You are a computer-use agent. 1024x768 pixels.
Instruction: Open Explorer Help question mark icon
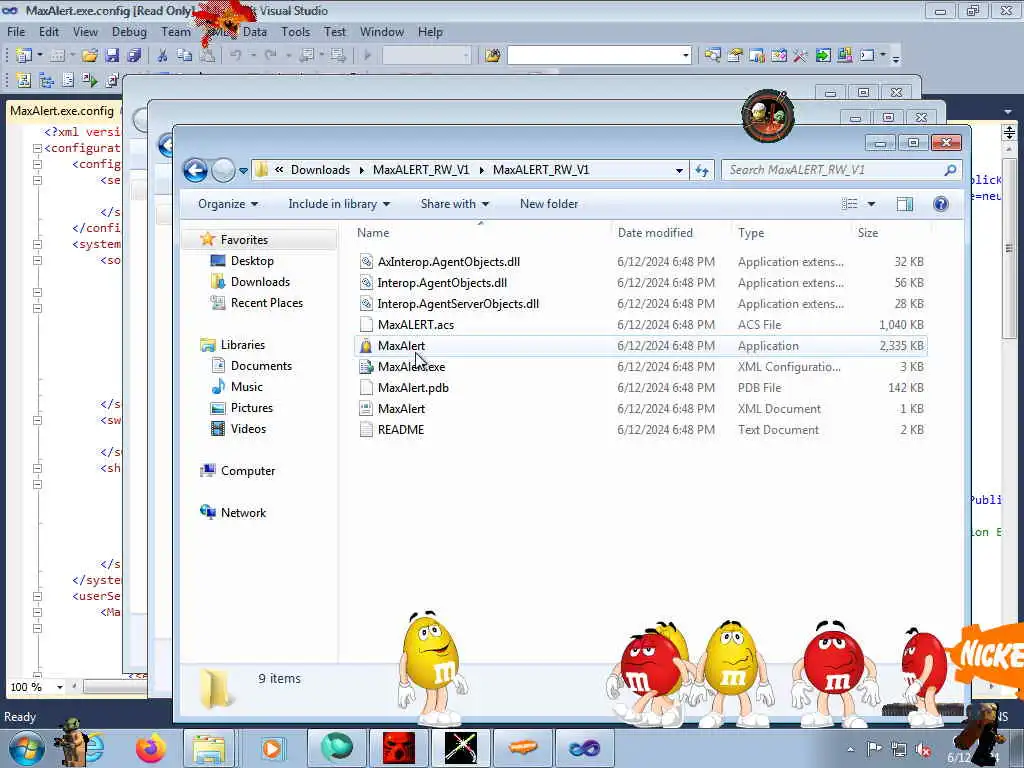coord(940,204)
